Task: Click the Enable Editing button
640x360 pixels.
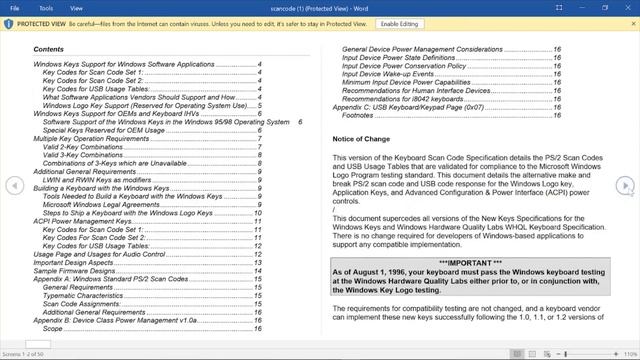Action: pos(399,24)
